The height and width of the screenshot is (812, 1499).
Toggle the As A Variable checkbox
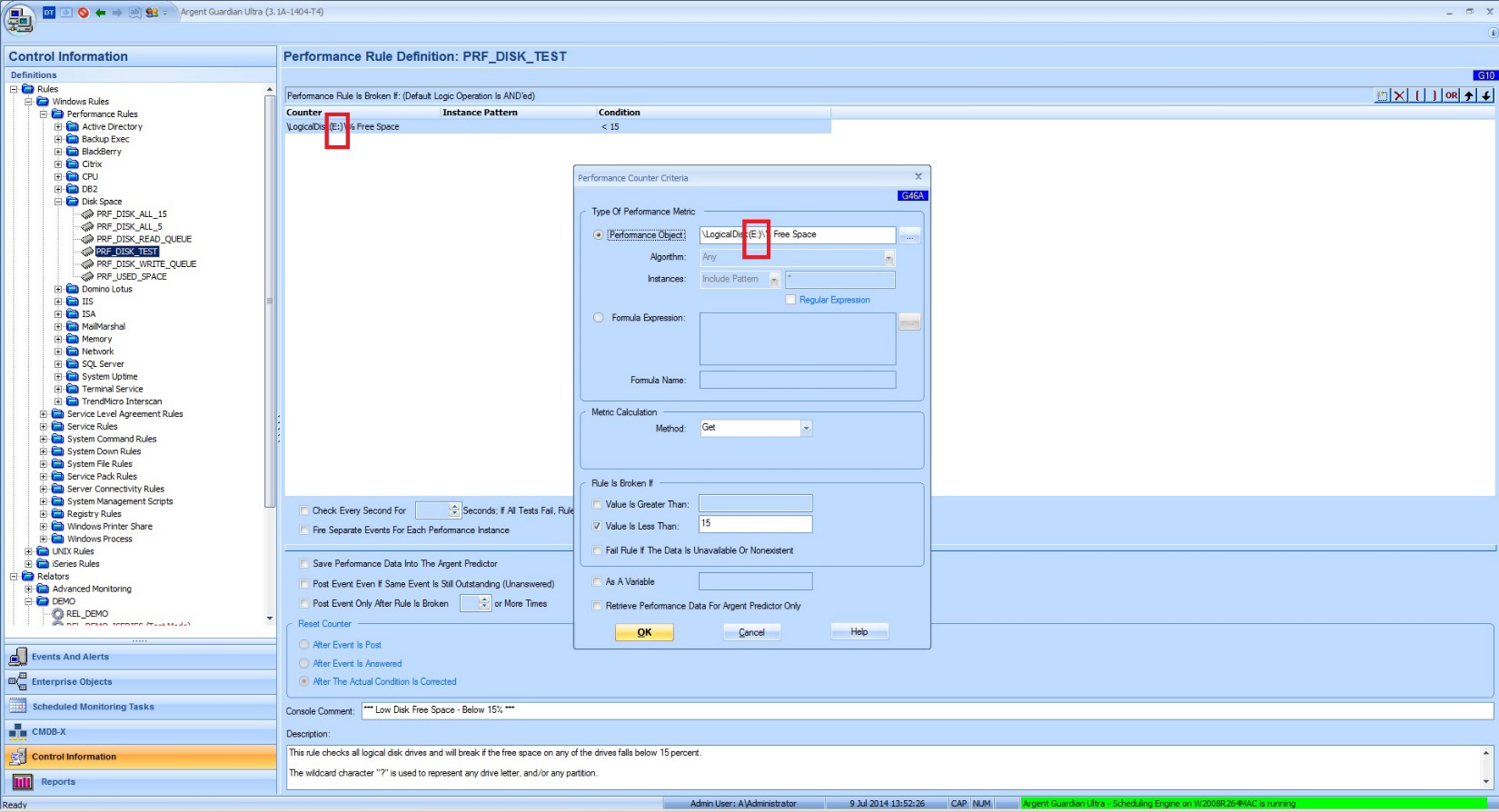click(597, 582)
